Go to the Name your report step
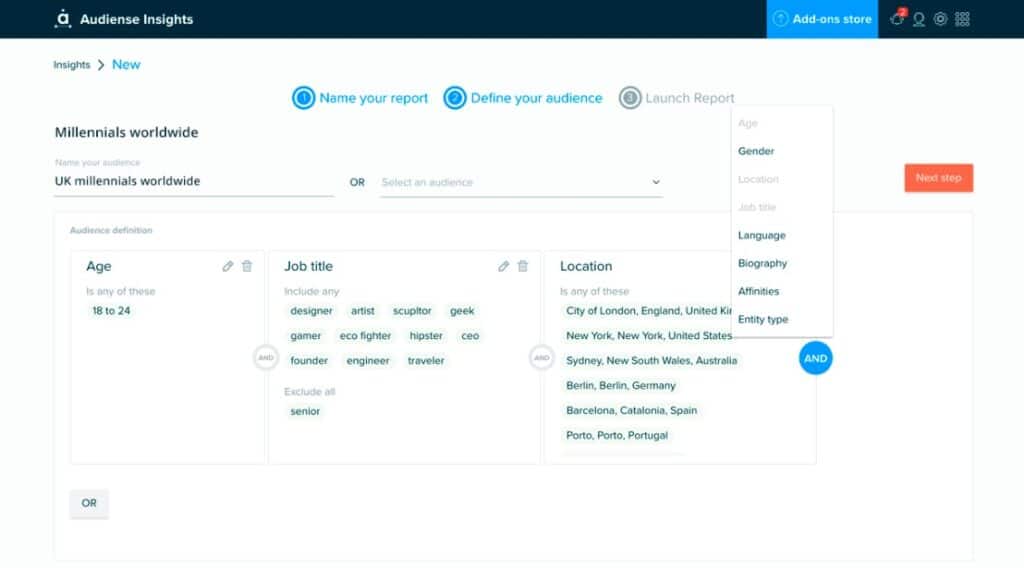 point(374,98)
